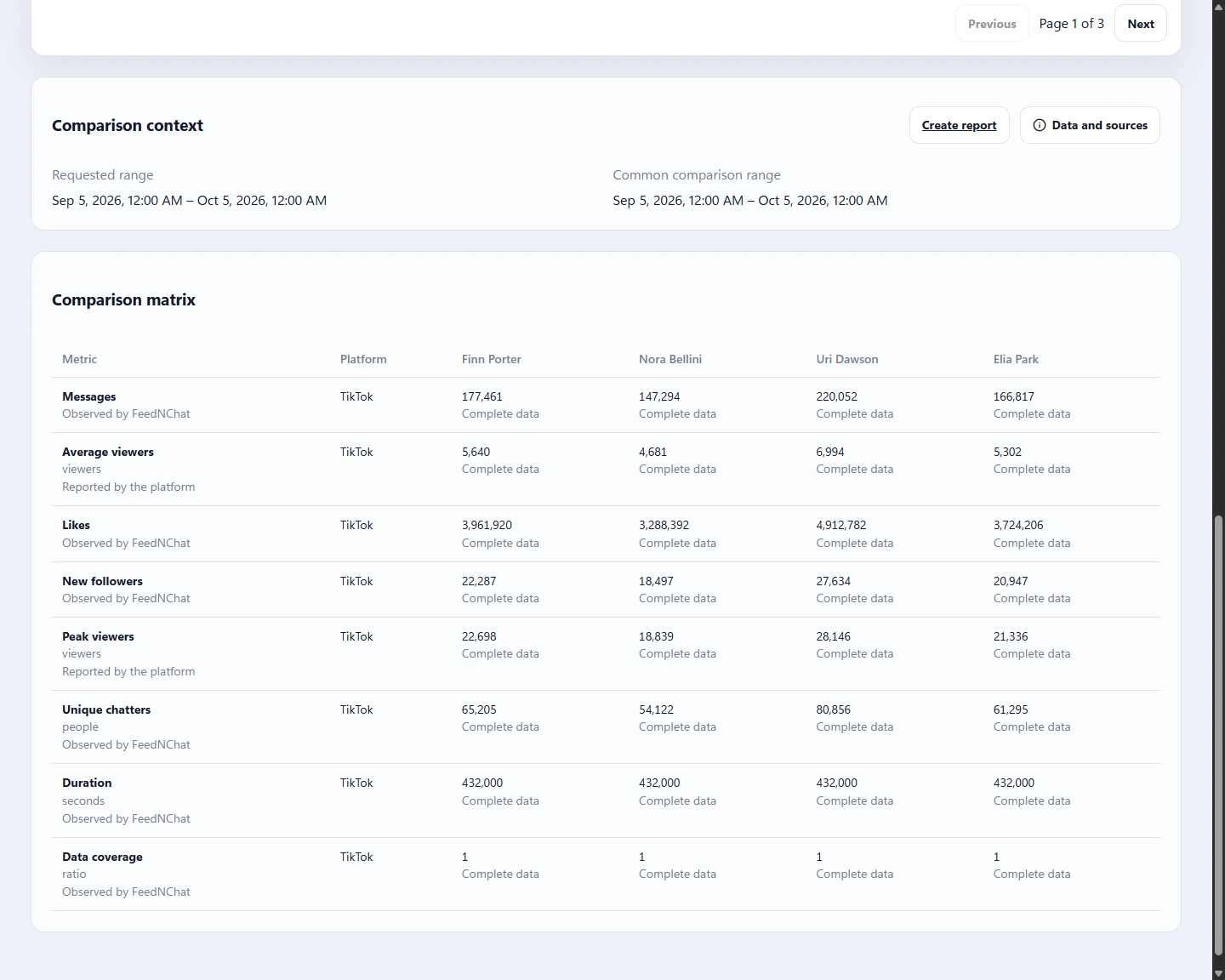Click the Data coverage metric label
Viewport: 1225px width, 980px height.
pos(102,857)
